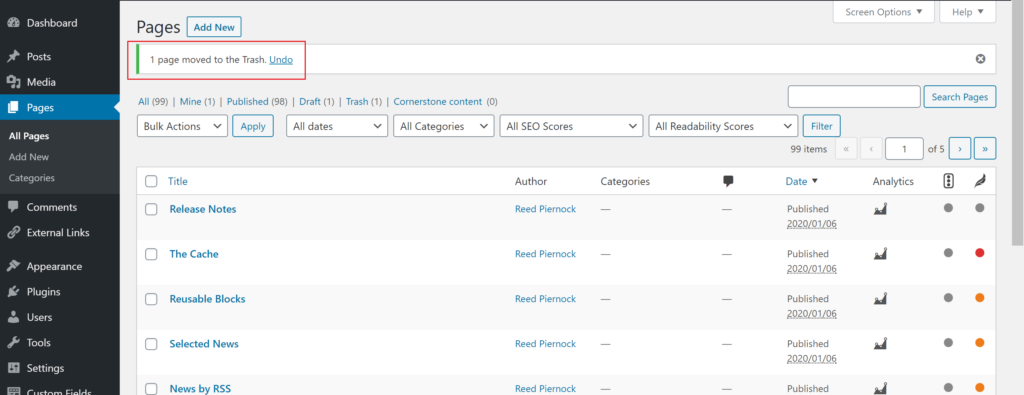Click the Filter button
The image size is (1024, 395).
pos(822,126)
